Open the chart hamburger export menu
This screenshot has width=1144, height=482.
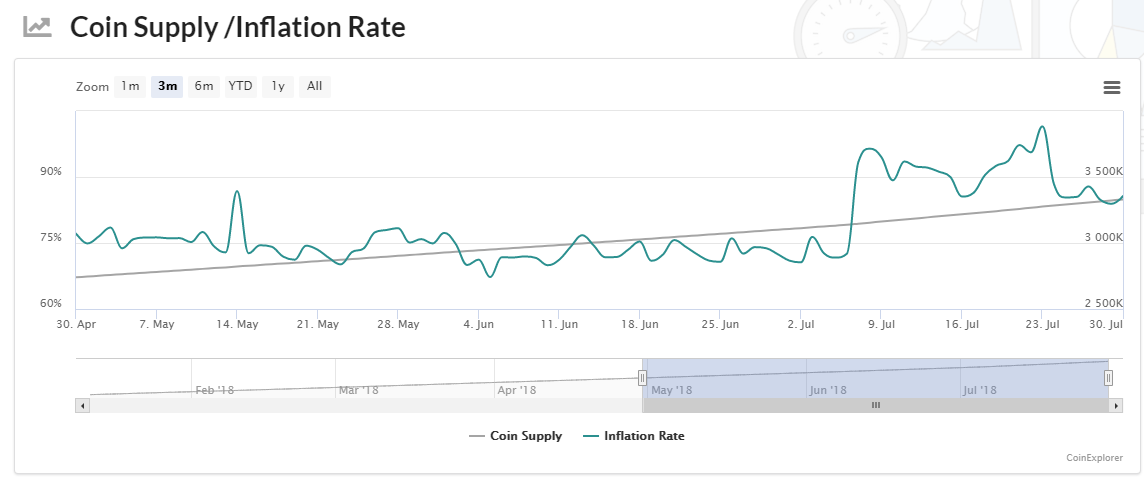point(1112,88)
